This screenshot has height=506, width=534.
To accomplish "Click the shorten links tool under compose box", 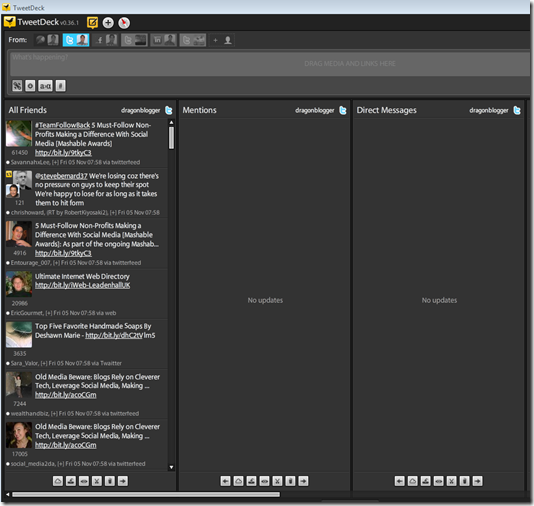I will click(x=17, y=85).
